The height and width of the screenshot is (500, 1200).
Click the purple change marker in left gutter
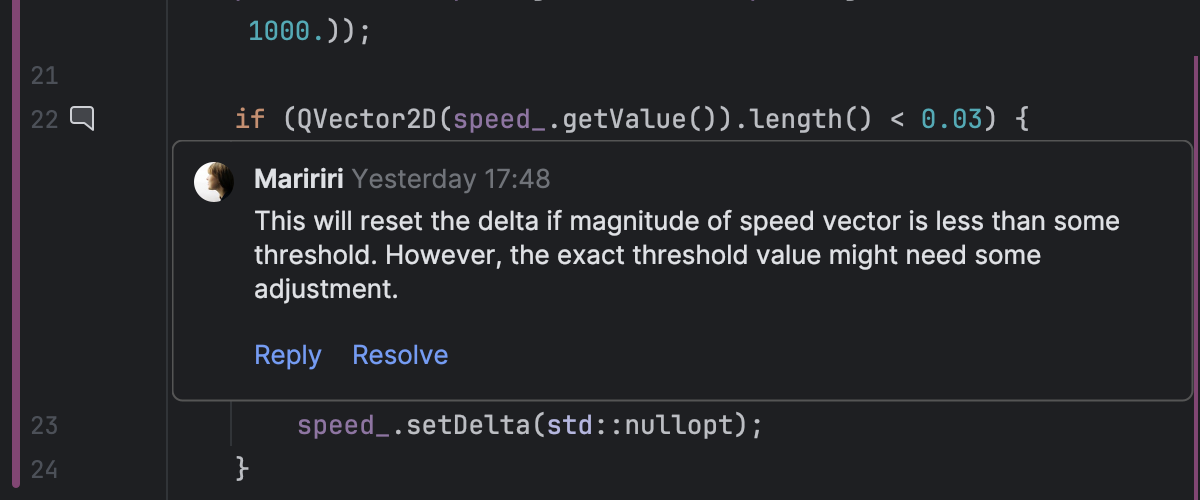click(x=15, y=250)
